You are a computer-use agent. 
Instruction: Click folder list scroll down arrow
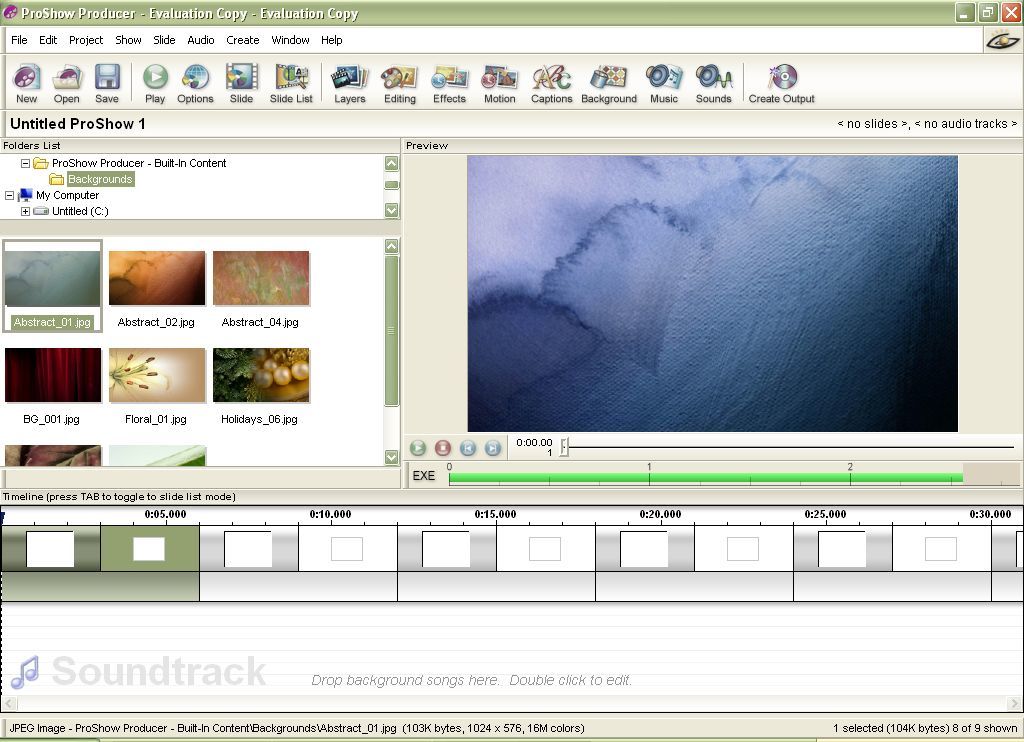[392, 210]
